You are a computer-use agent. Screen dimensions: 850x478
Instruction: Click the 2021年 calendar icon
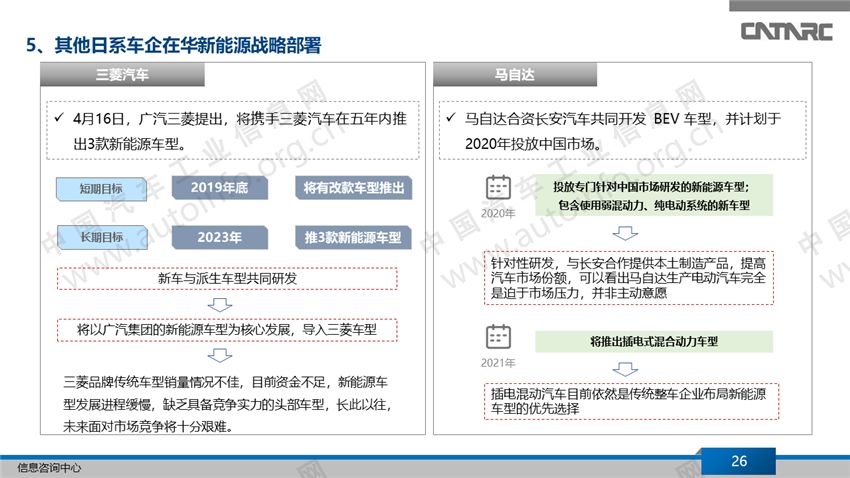pyautogui.click(x=498, y=337)
